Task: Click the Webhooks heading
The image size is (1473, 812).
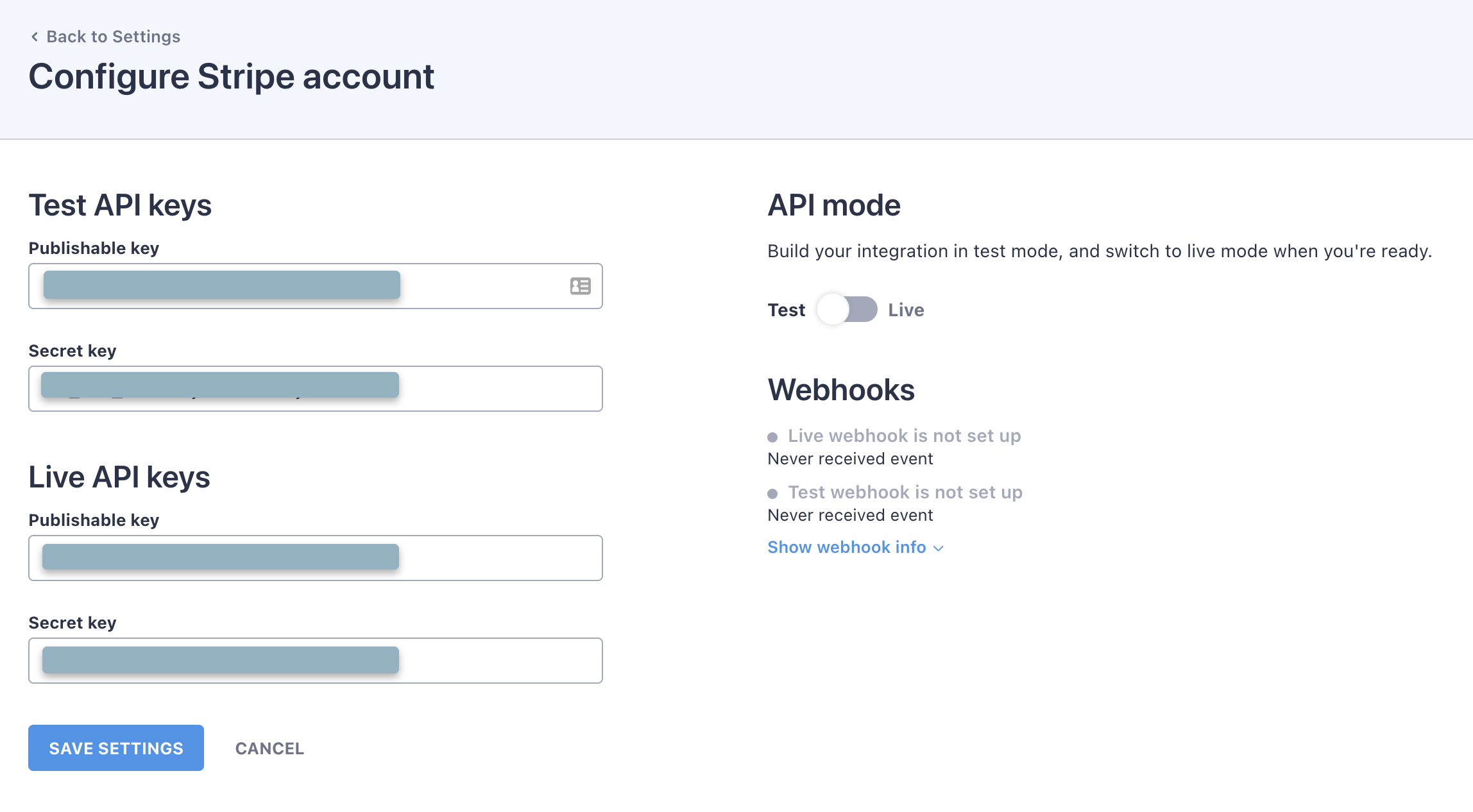Action: [x=841, y=390]
